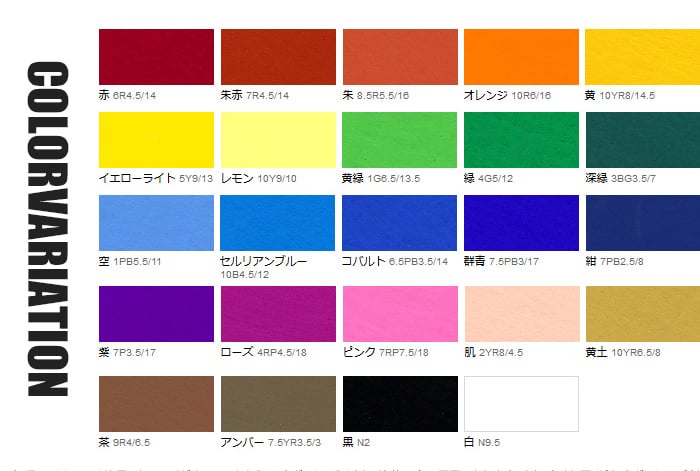Choose the 緑 4G5/12 green swatch
The width and height of the screenshot is (700, 471).
pos(521,140)
